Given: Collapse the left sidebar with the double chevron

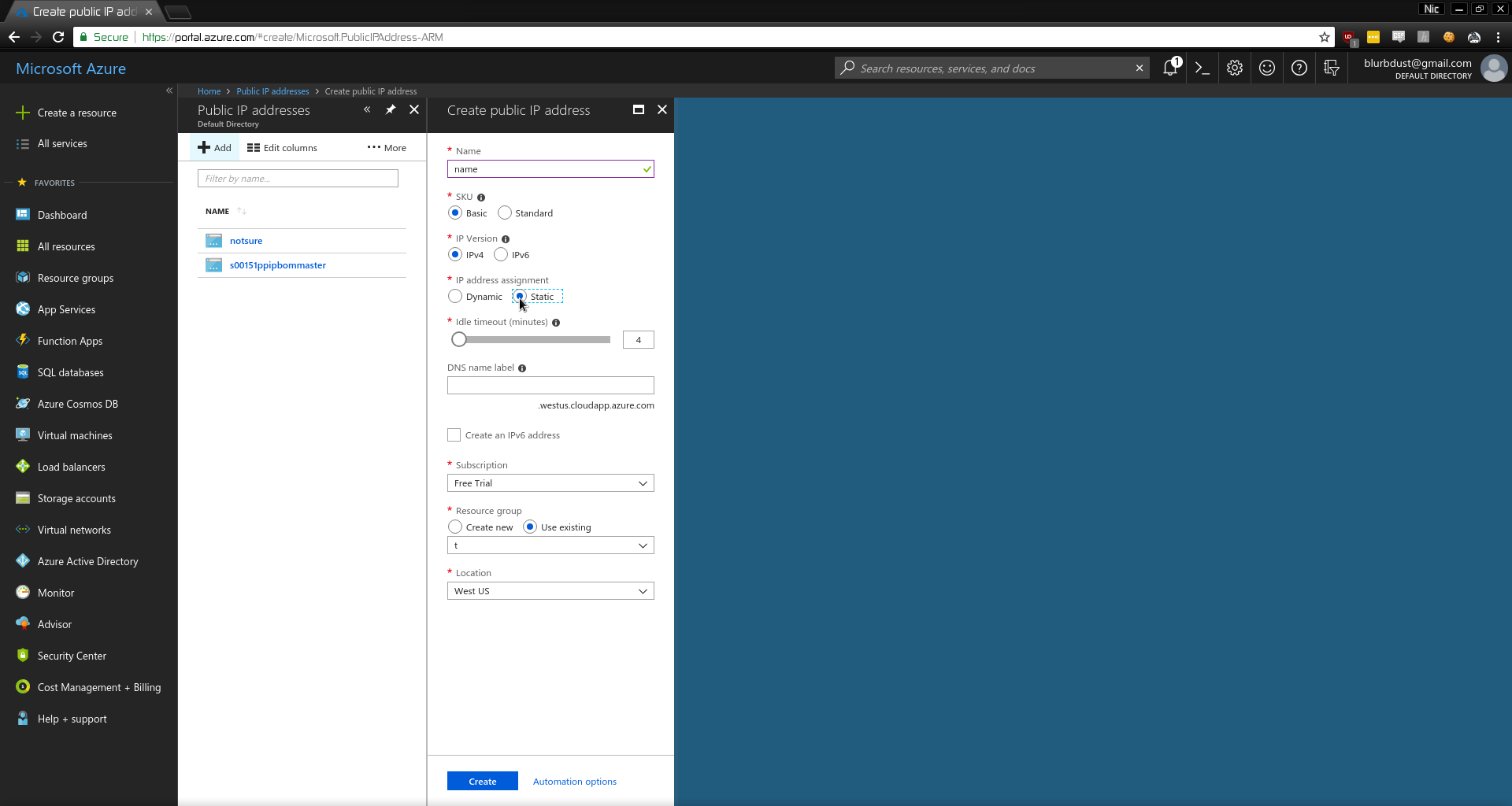Looking at the screenshot, I should coord(169,91).
